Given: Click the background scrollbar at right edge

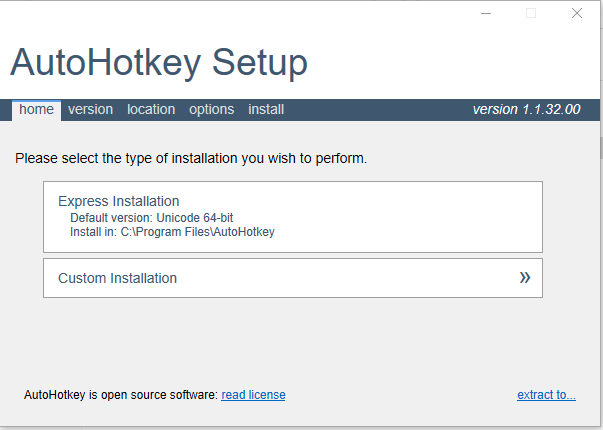Looking at the screenshot, I should pos(601,148).
